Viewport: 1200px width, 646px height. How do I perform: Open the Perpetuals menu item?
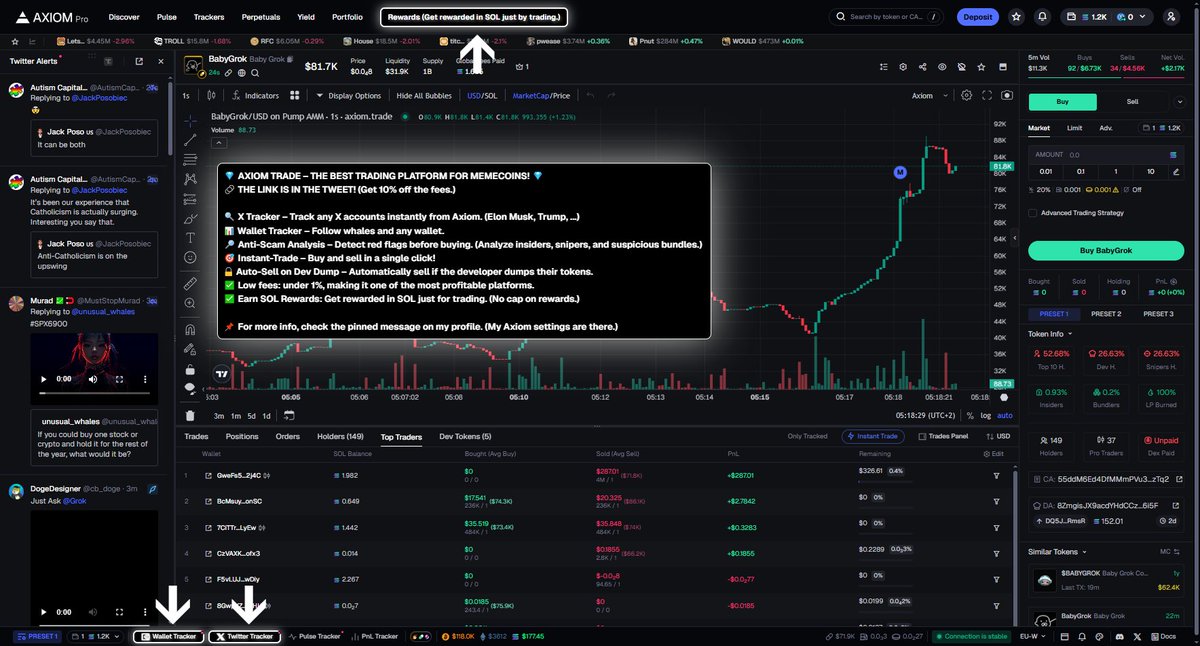tap(260, 17)
